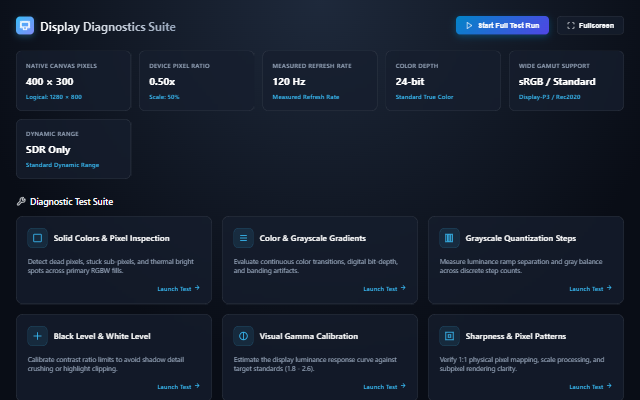This screenshot has height=400, width=640.
Task: Launch the Black Level & White Level test
Action: [179, 387]
